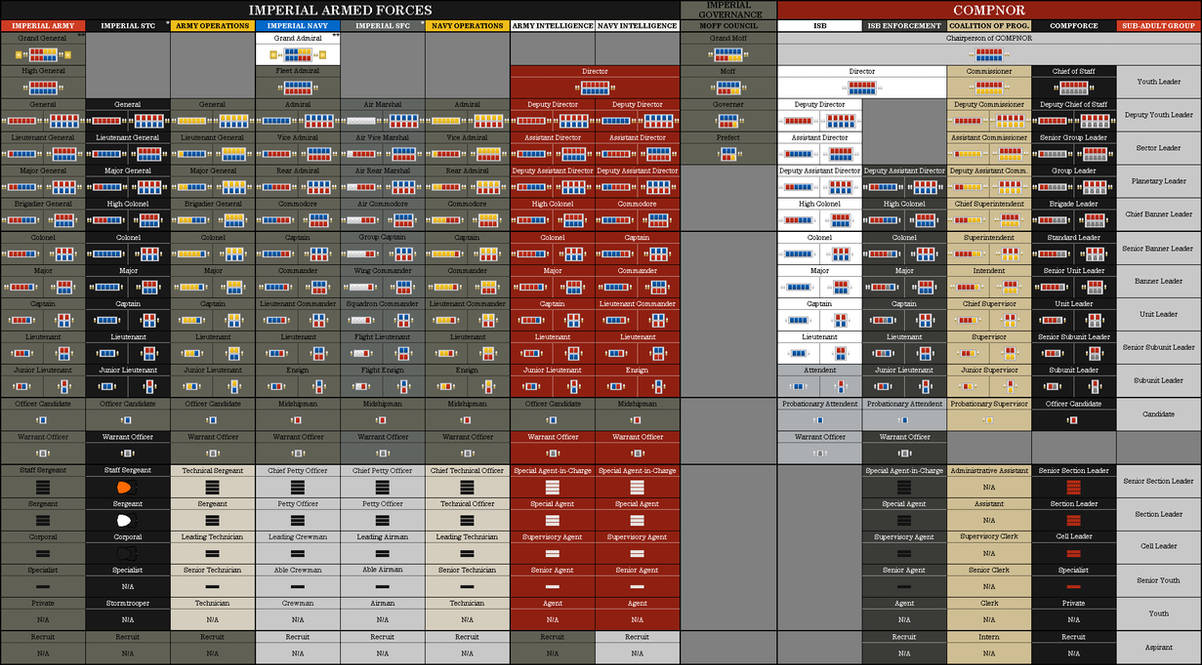Click the Imperial Navy Midshipman insignia
The width and height of the screenshot is (1202, 665).
[x=297, y=420]
